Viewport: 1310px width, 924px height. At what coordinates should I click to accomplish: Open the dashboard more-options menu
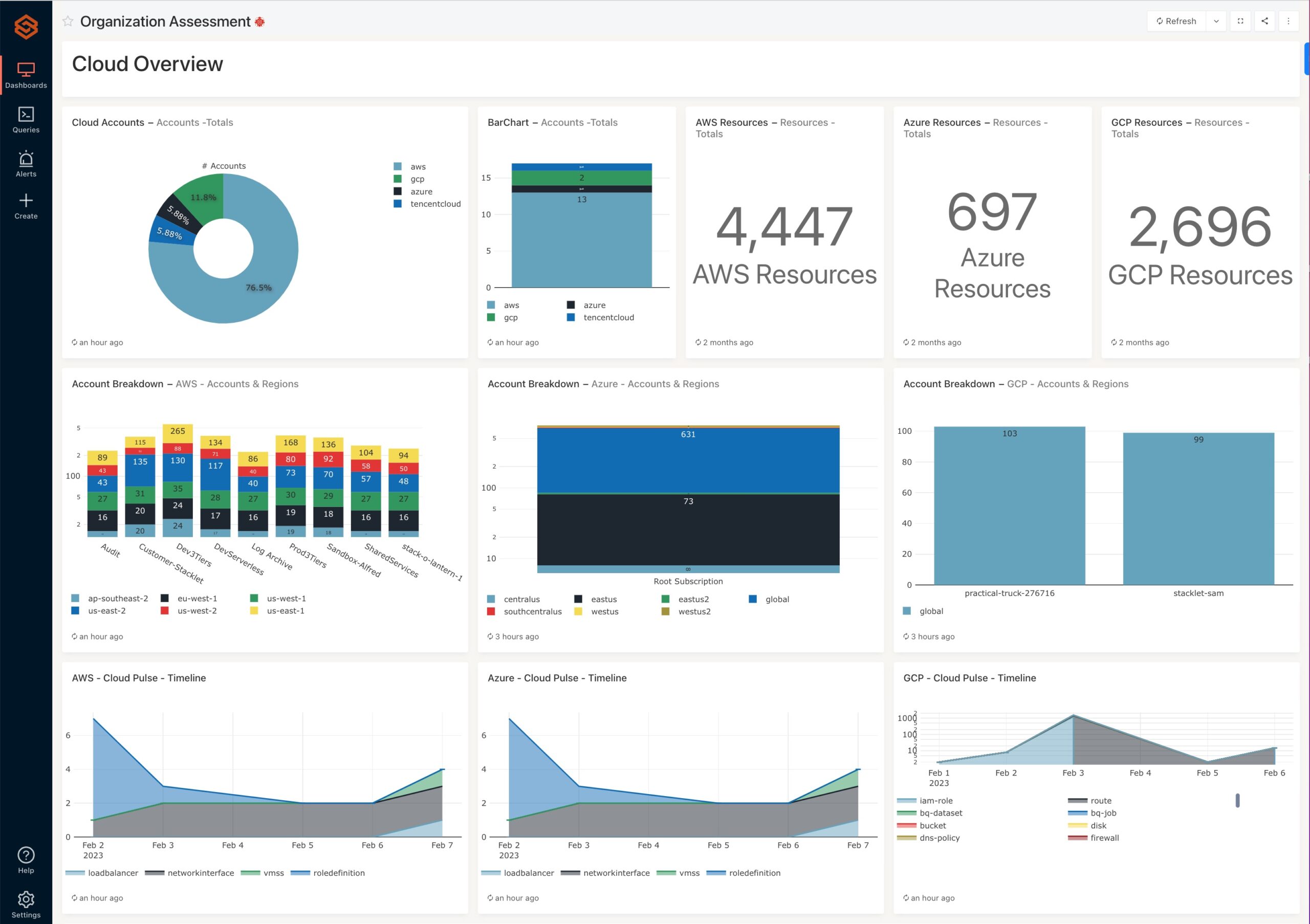1289,21
